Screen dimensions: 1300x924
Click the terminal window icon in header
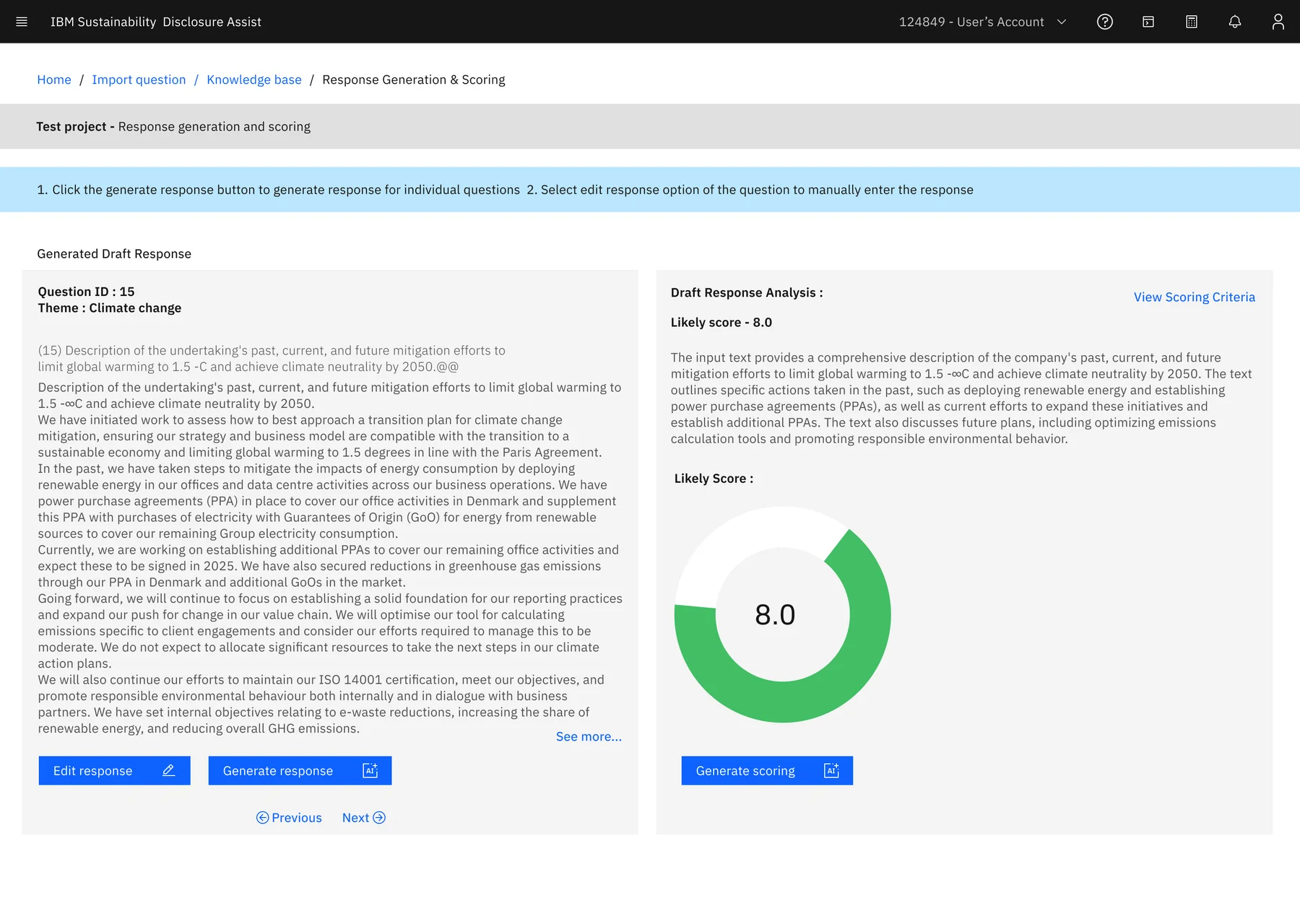click(x=1148, y=22)
